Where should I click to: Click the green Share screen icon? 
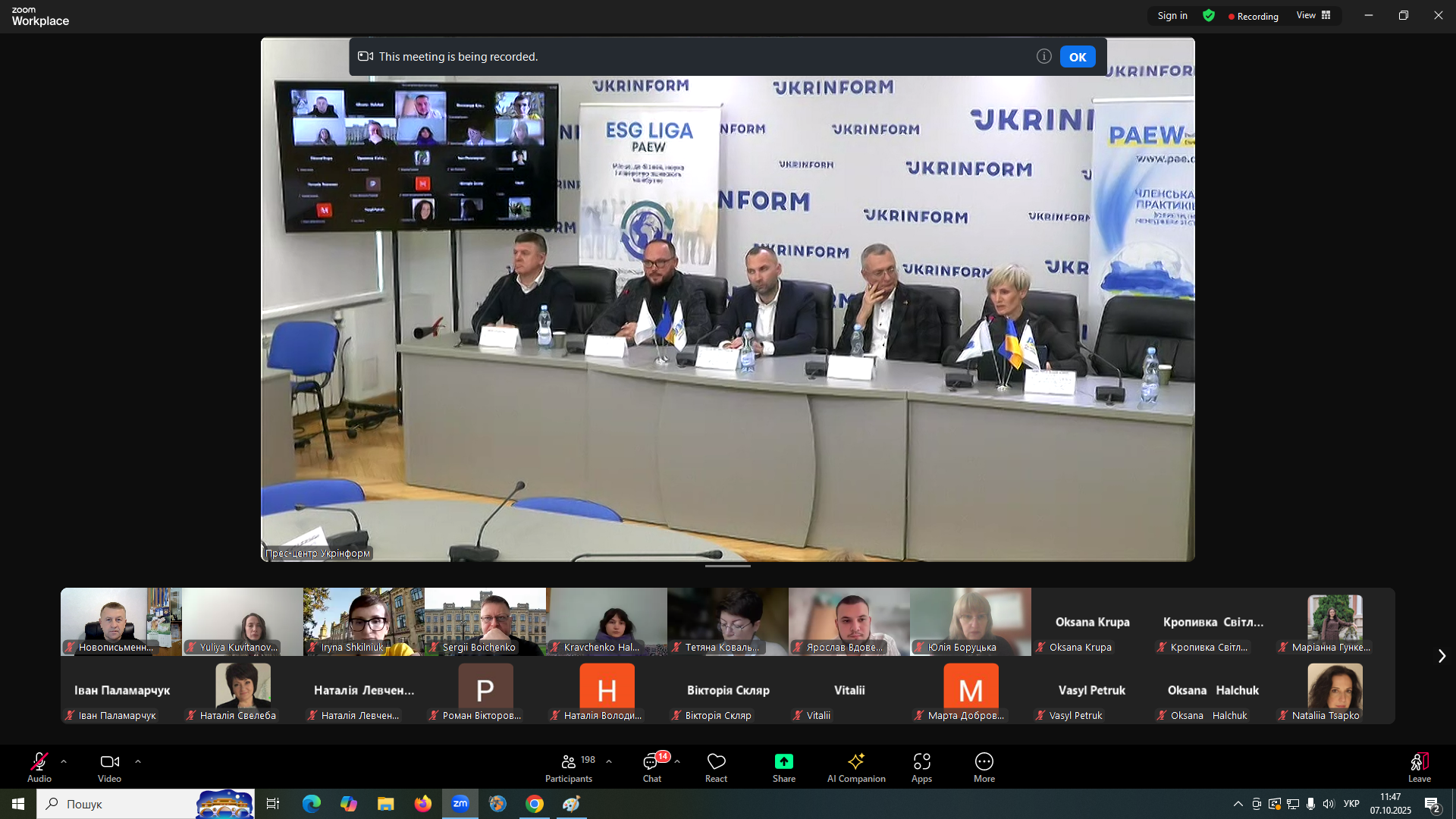click(x=783, y=762)
